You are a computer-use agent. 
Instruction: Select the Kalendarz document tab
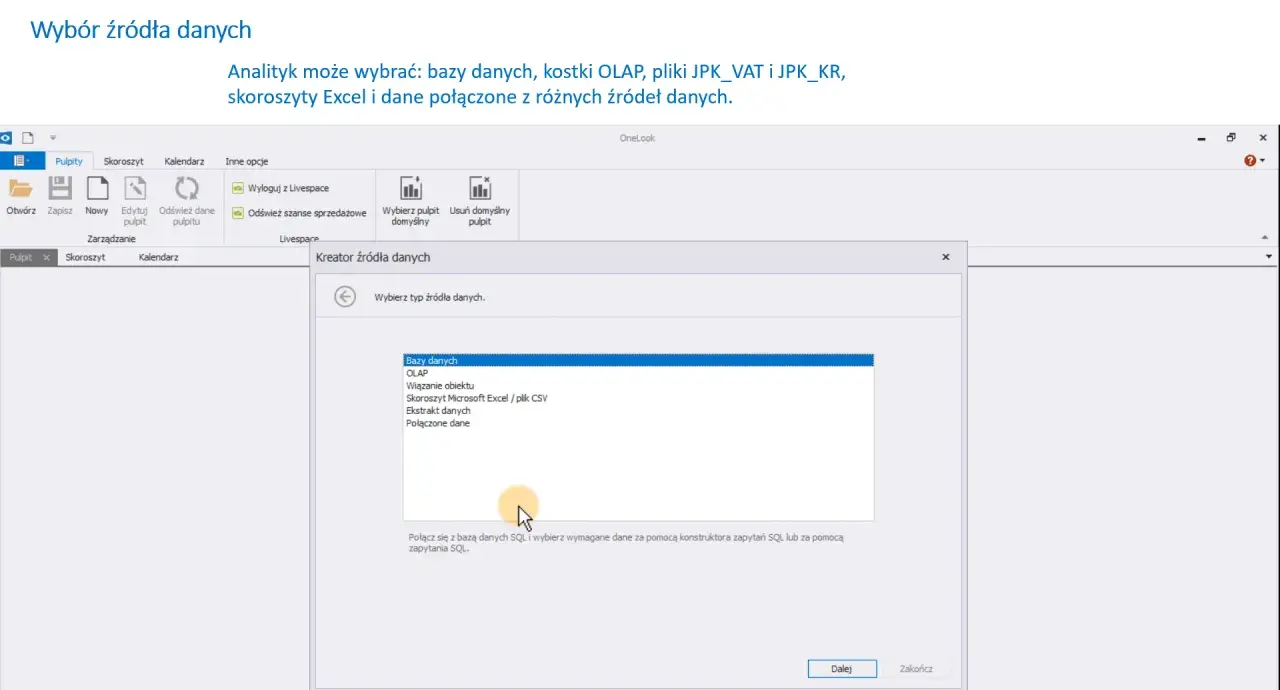click(x=159, y=257)
